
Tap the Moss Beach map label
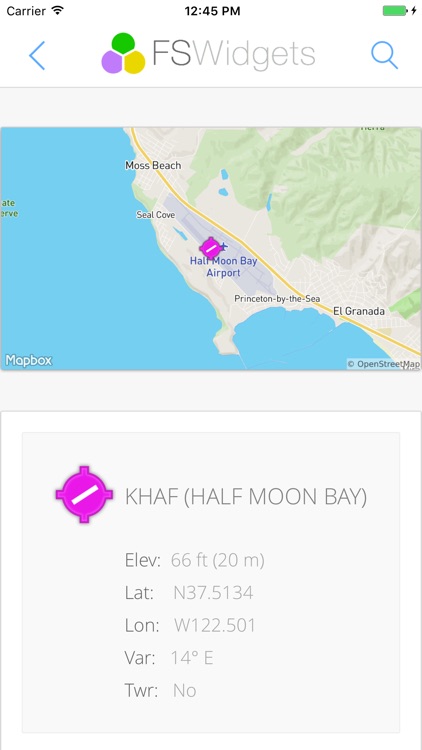[x=153, y=165]
